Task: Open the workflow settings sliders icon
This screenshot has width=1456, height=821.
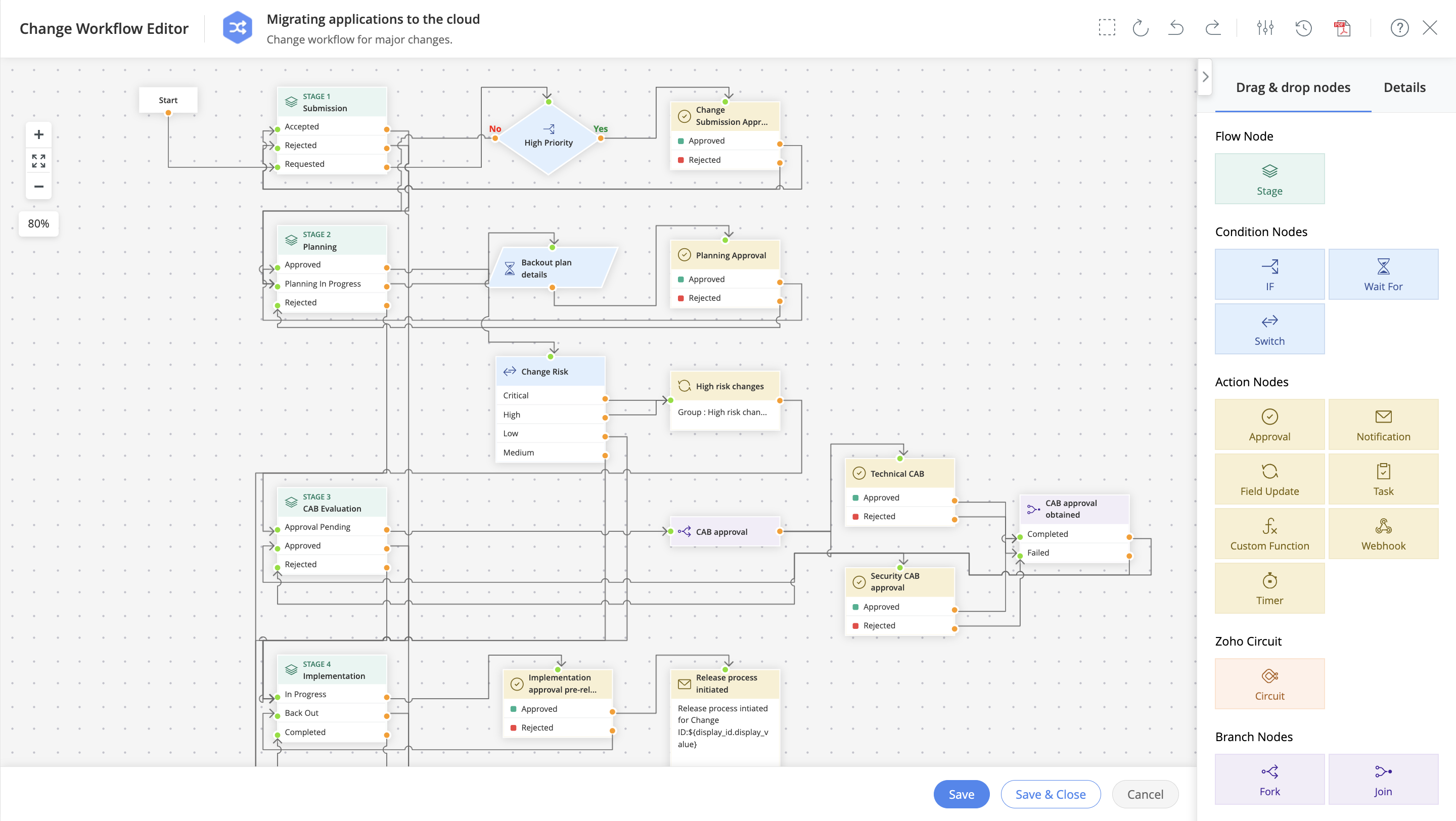Action: [1265, 28]
